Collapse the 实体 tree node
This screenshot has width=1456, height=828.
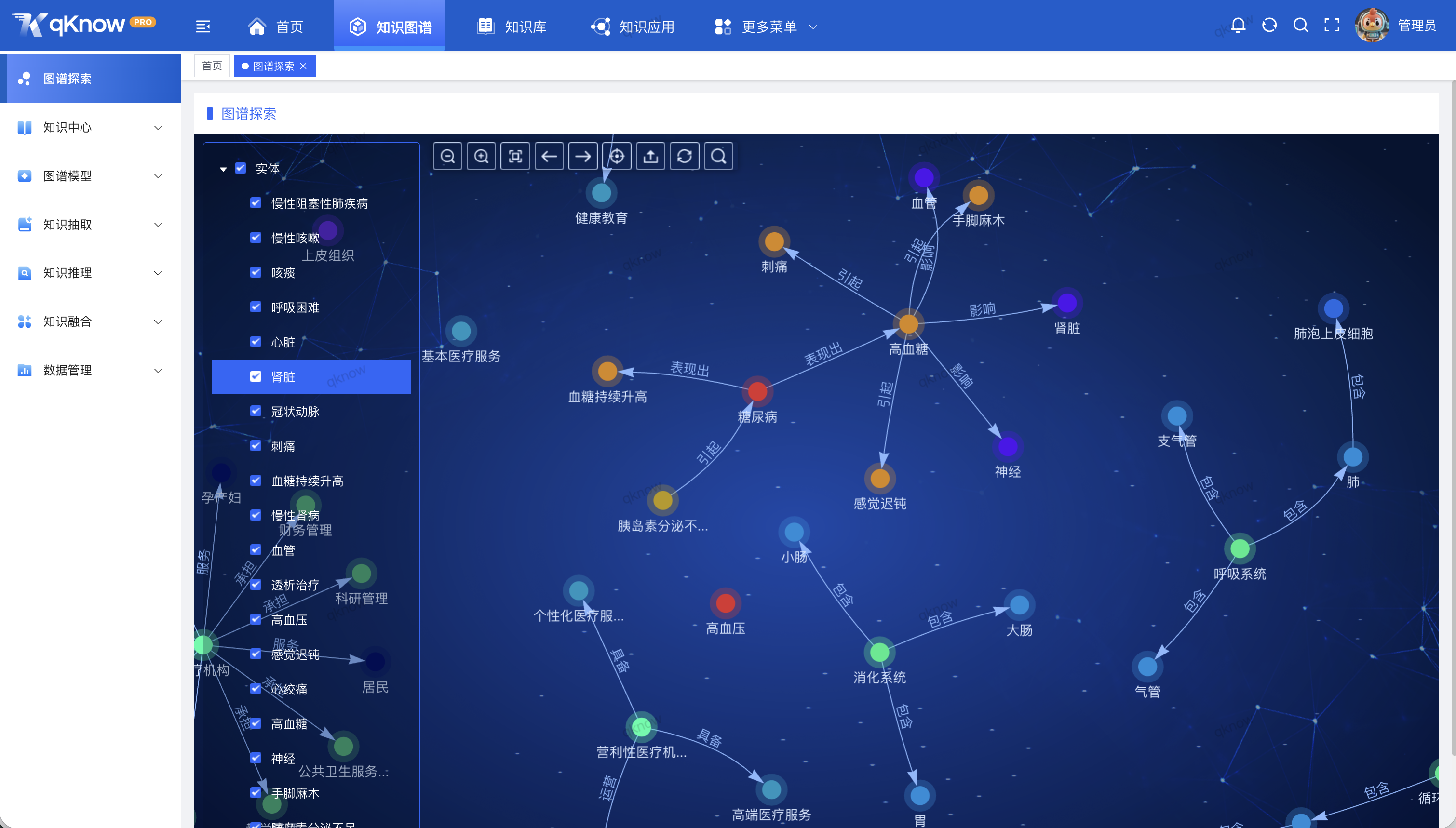[x=224, y=168]
